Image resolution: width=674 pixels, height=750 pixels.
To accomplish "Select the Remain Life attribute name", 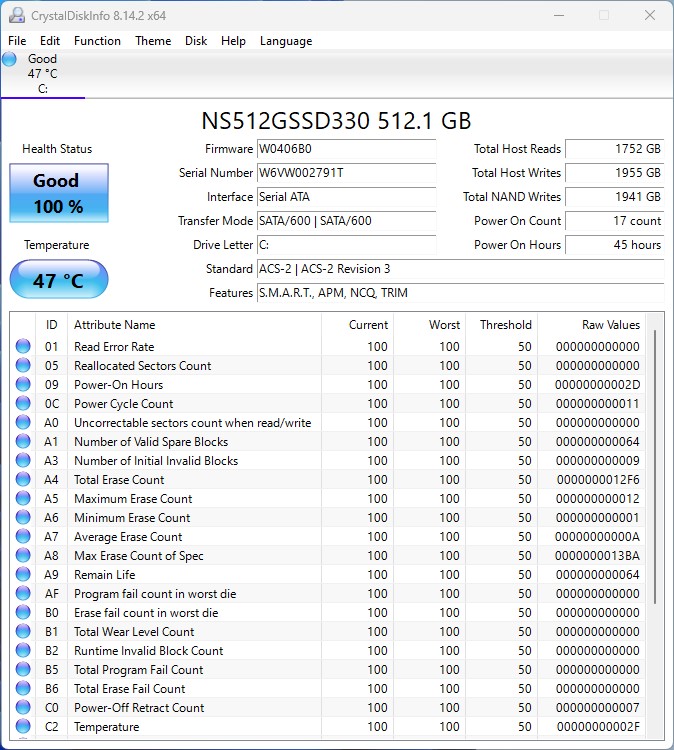I will (105, 574).
